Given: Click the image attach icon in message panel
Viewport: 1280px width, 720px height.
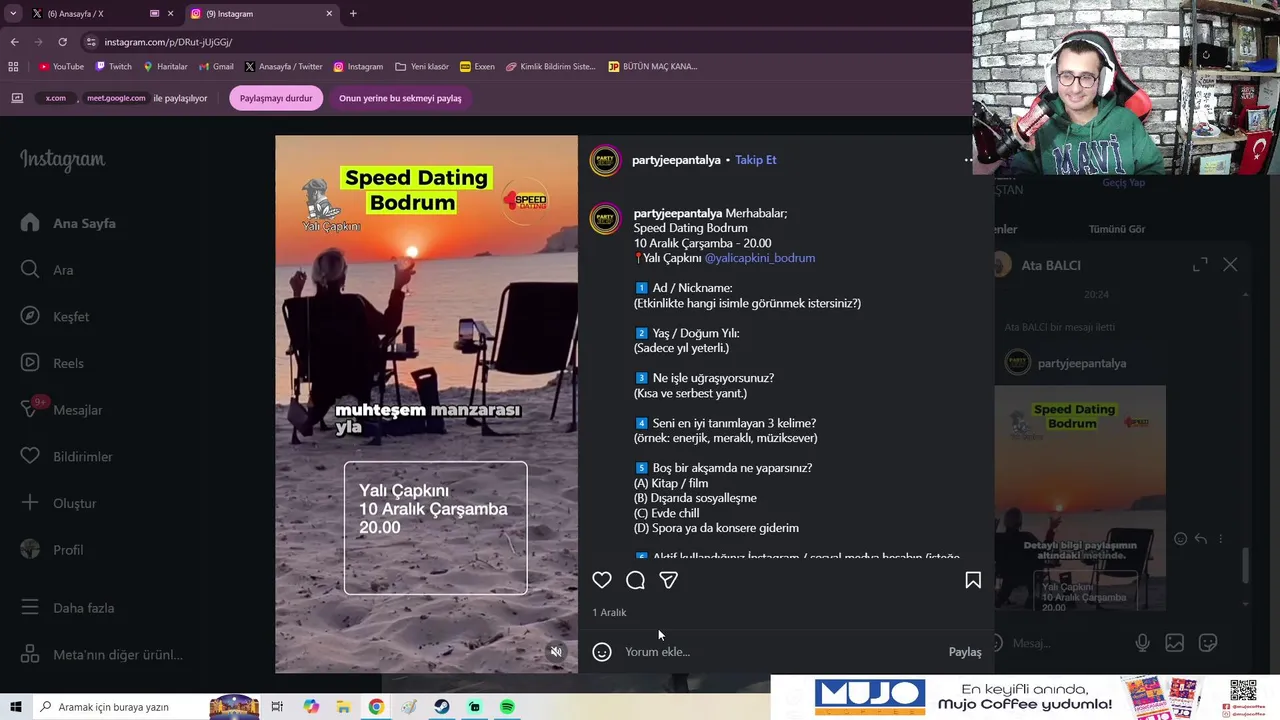Looking at the screenshot, I should 1175,643.
